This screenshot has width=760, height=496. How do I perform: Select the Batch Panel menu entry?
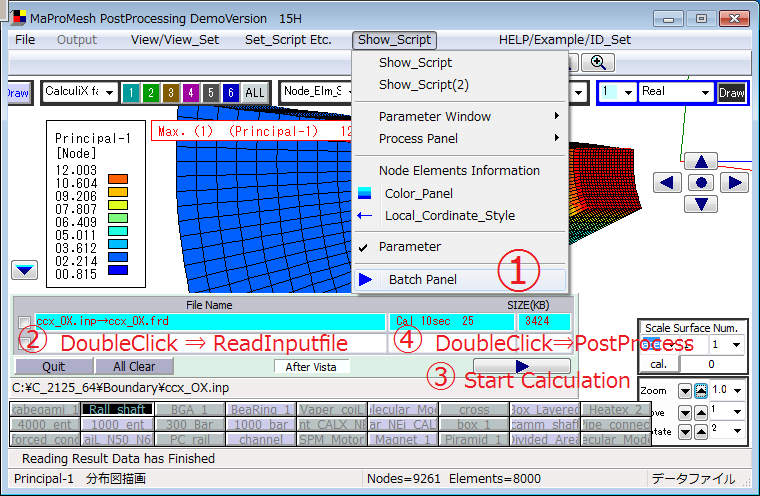coord(460,279)
